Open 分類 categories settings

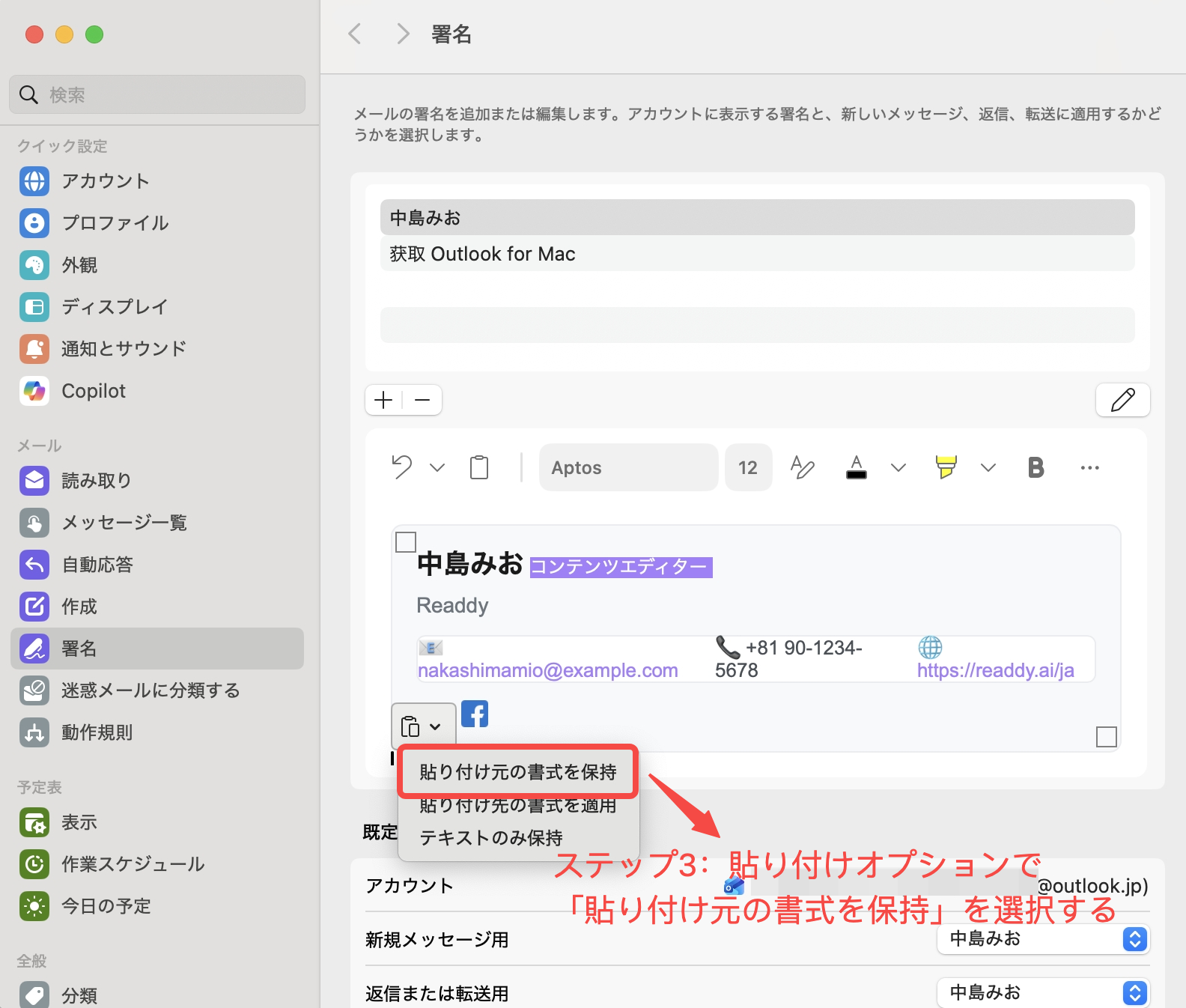point(157,995)
